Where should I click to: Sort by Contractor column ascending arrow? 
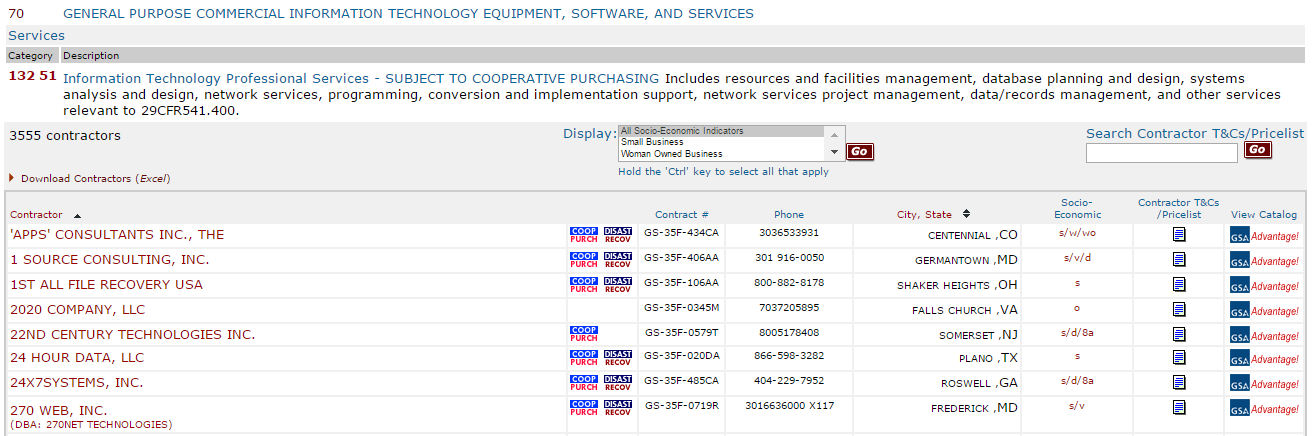pyautogui.click(x=78, y=215)
